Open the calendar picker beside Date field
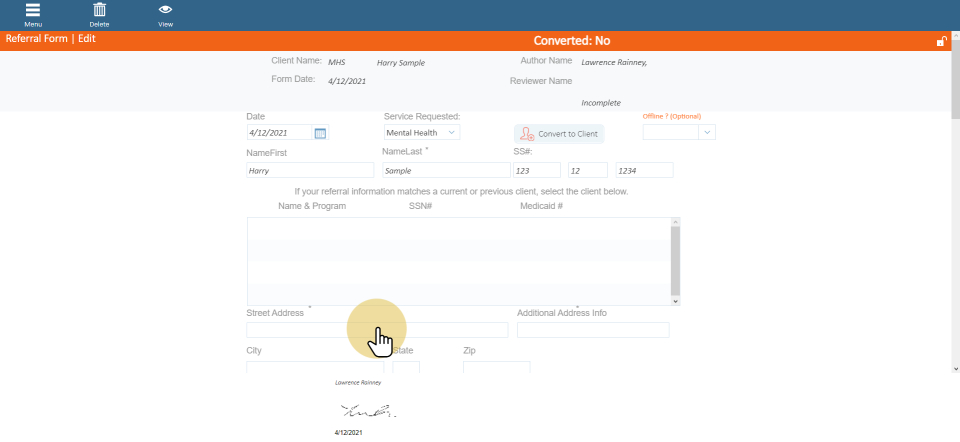 [320, 133]
